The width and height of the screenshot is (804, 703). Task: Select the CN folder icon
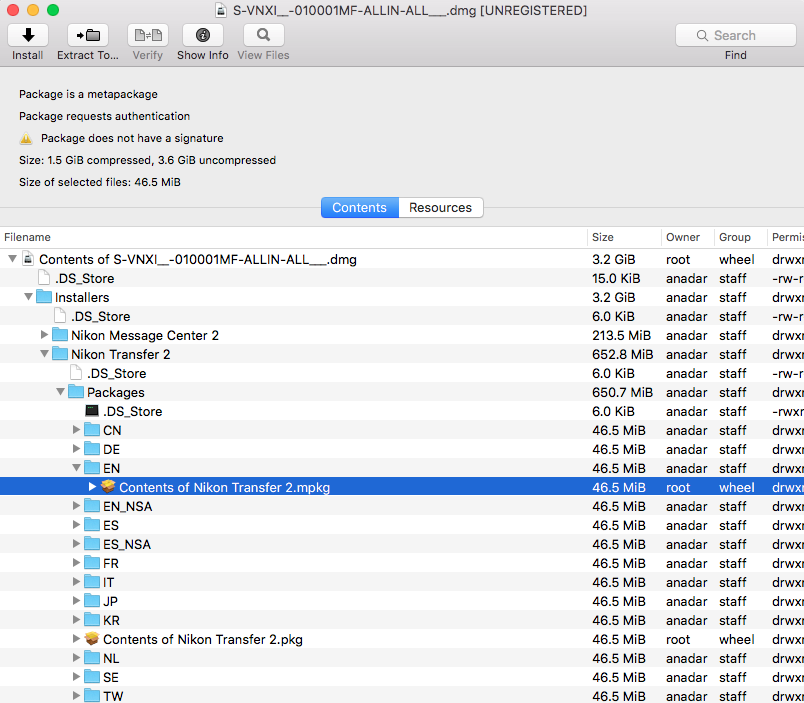tap(92, 430)
